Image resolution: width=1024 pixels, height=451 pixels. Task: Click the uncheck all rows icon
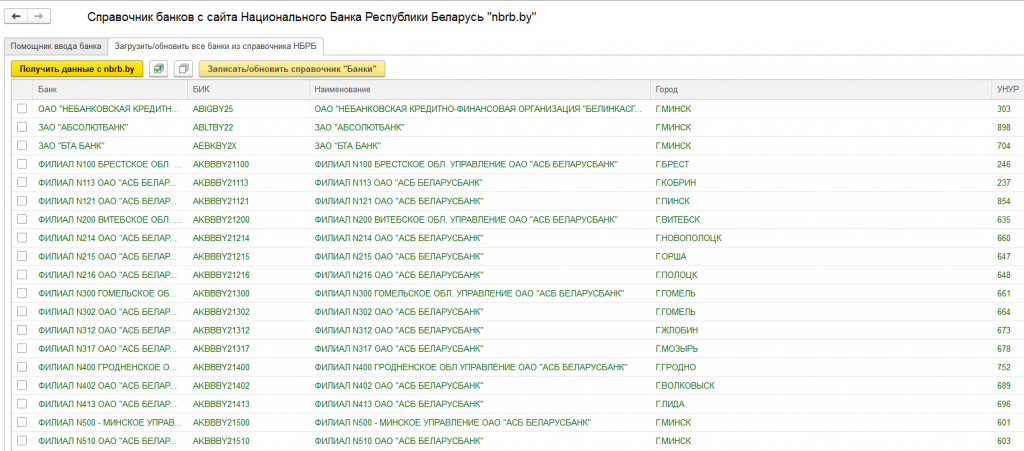pyautogui.click(x=183, y=69)
